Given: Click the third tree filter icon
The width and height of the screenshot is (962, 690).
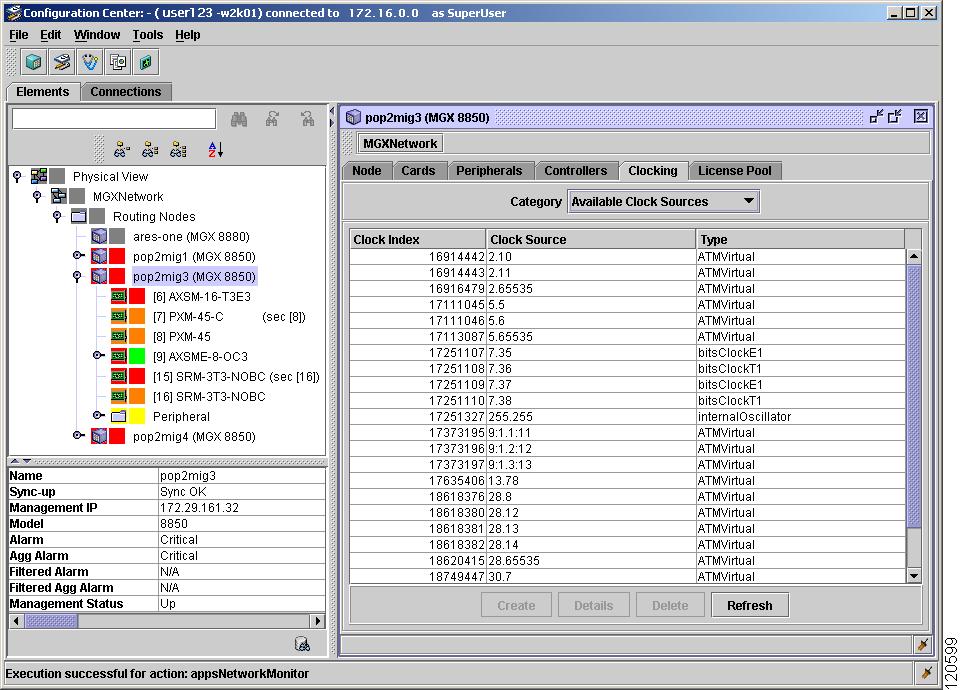Looking at the screenshot, I should [x=178, y=149].
